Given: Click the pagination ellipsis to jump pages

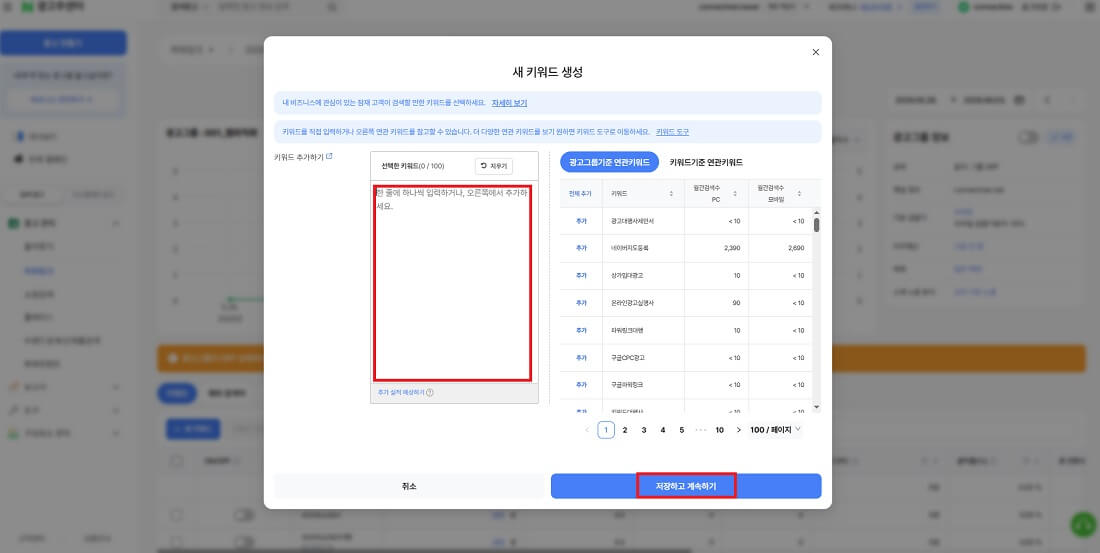Looking at the screenshot, I should tap(700, 430).
